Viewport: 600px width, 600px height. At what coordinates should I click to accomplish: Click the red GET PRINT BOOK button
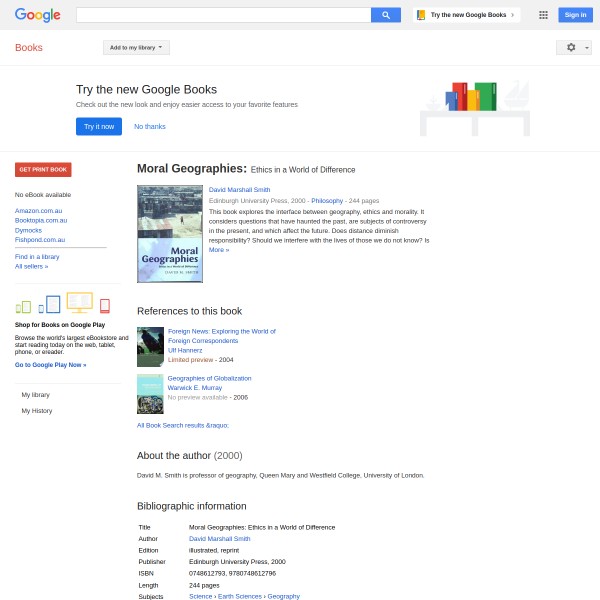click(x=43, y=170)
